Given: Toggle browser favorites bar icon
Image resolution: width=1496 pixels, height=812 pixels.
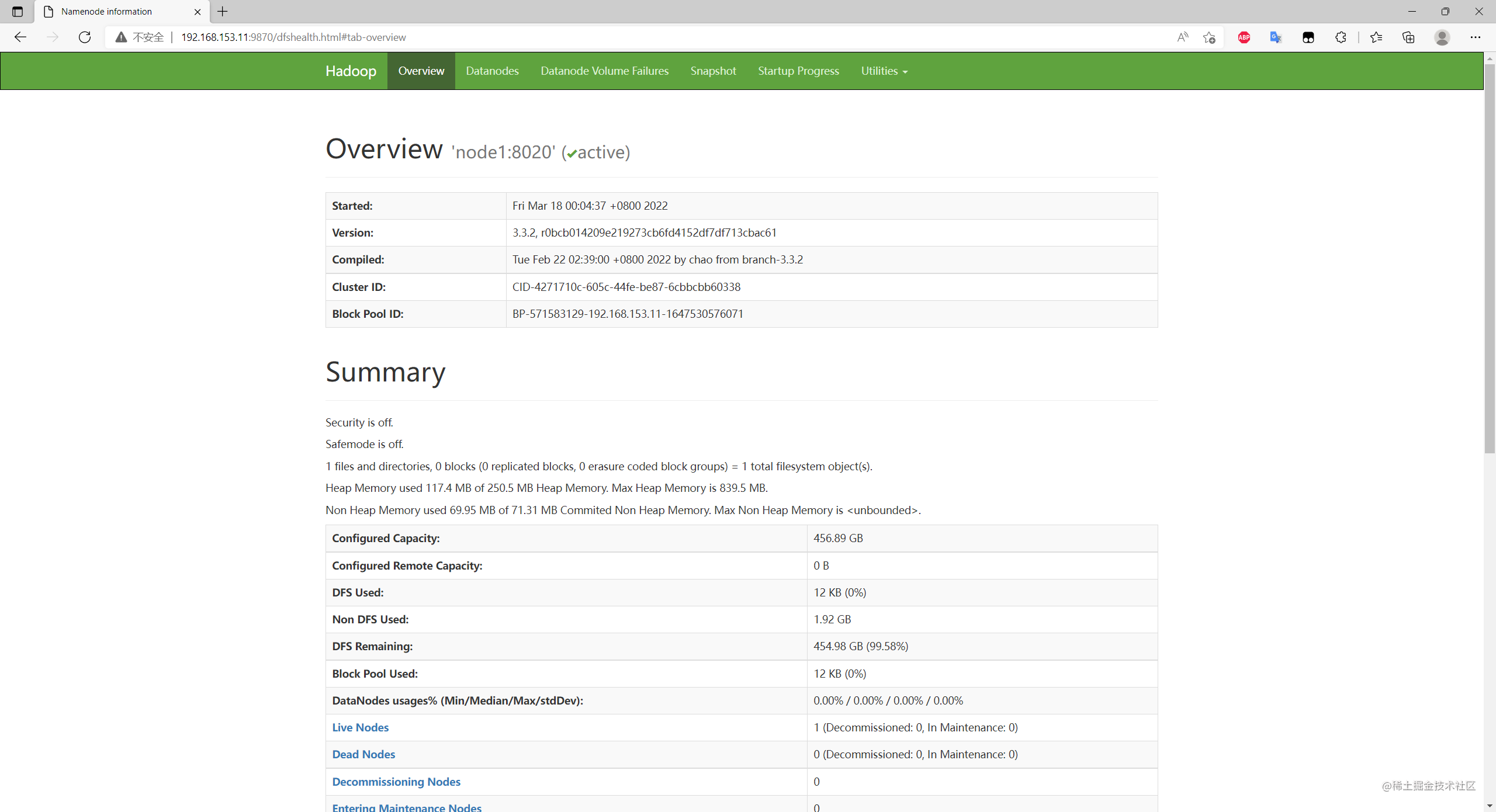Looking at the screenshot, I should point(1376,37).
